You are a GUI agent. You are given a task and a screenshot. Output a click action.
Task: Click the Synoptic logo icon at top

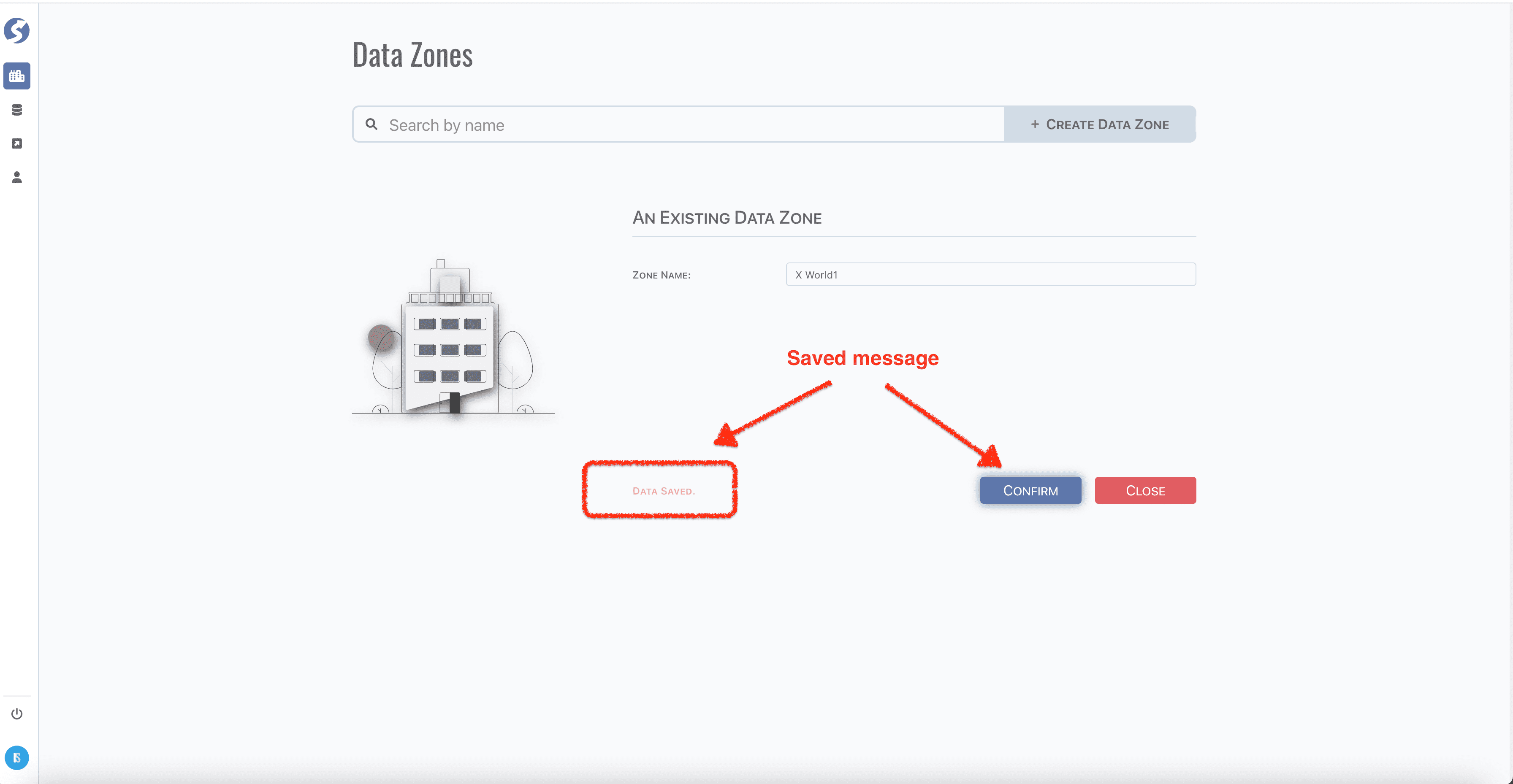click(x=16, y=29)
